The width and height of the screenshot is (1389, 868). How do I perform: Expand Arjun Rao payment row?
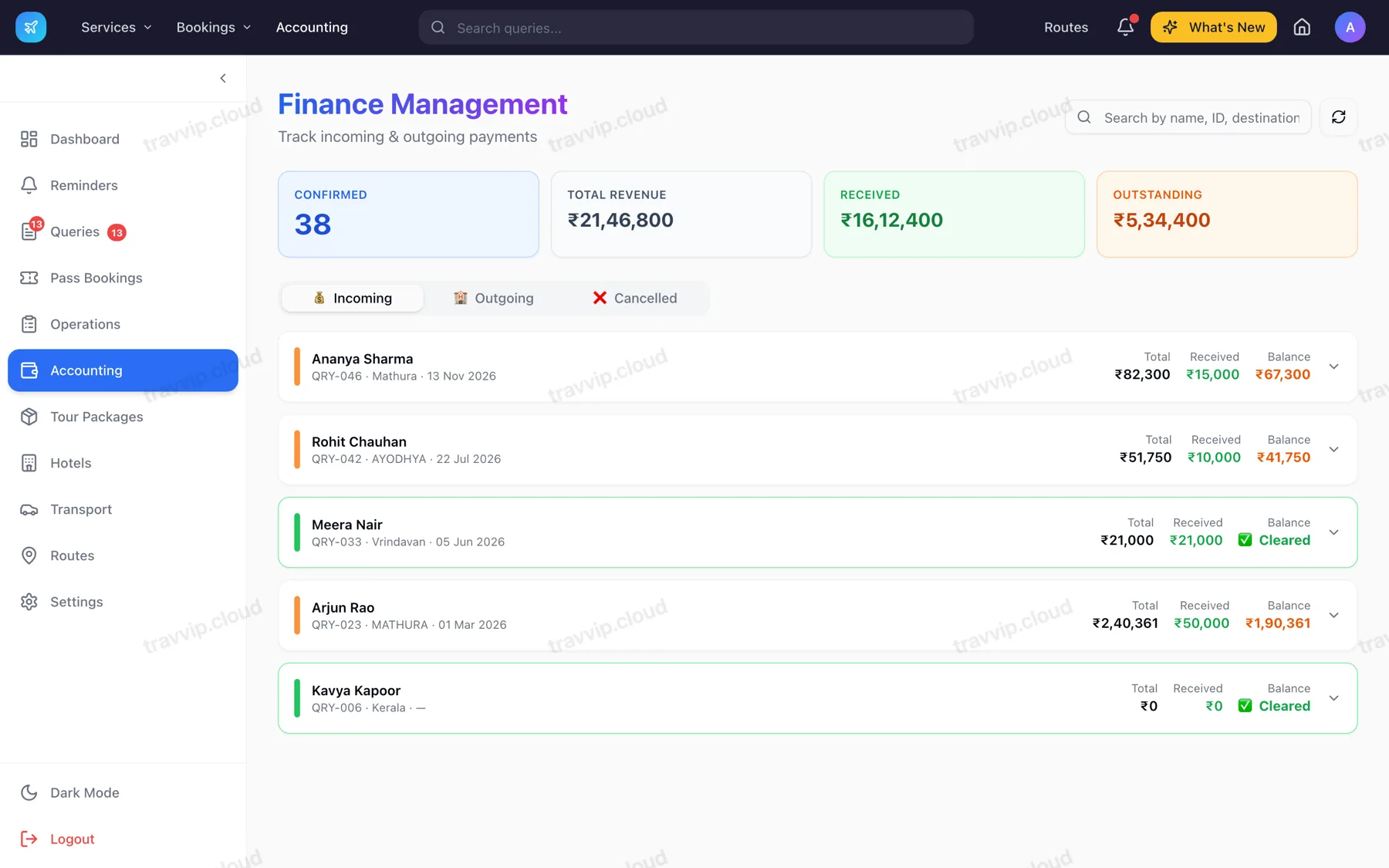tap(1333, 615)
